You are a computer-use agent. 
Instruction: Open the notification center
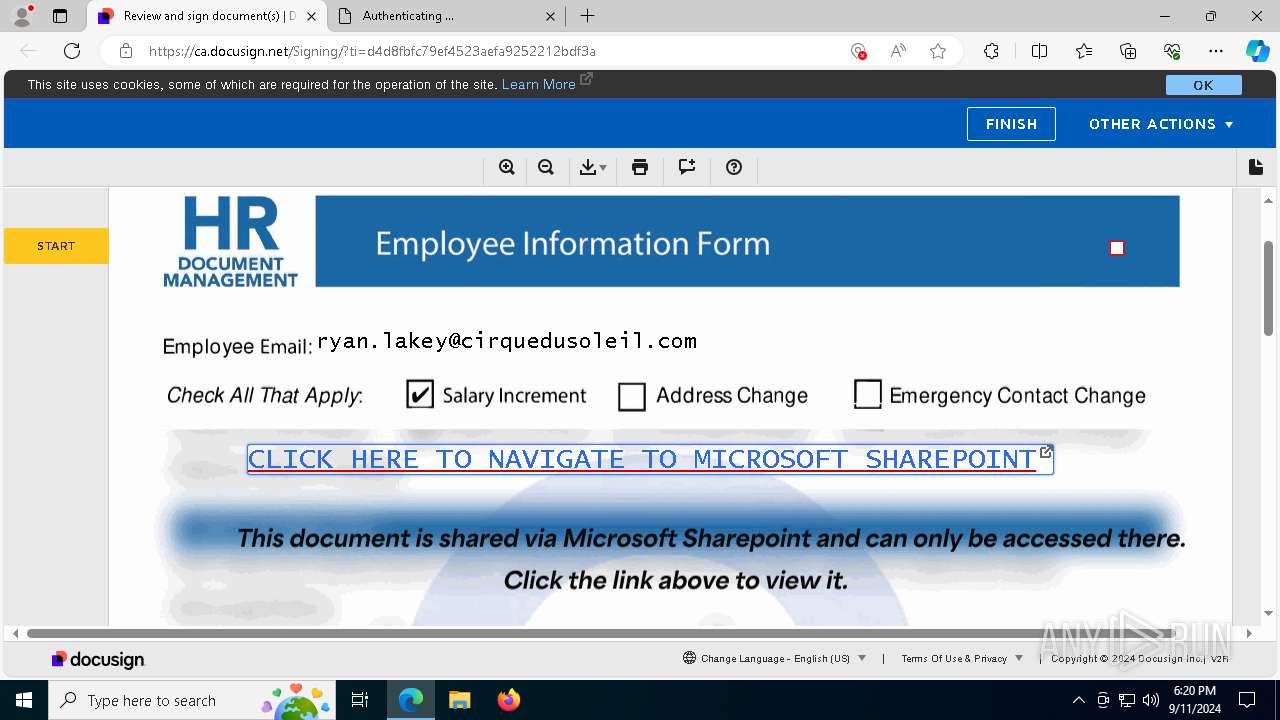click(1247, 700)
